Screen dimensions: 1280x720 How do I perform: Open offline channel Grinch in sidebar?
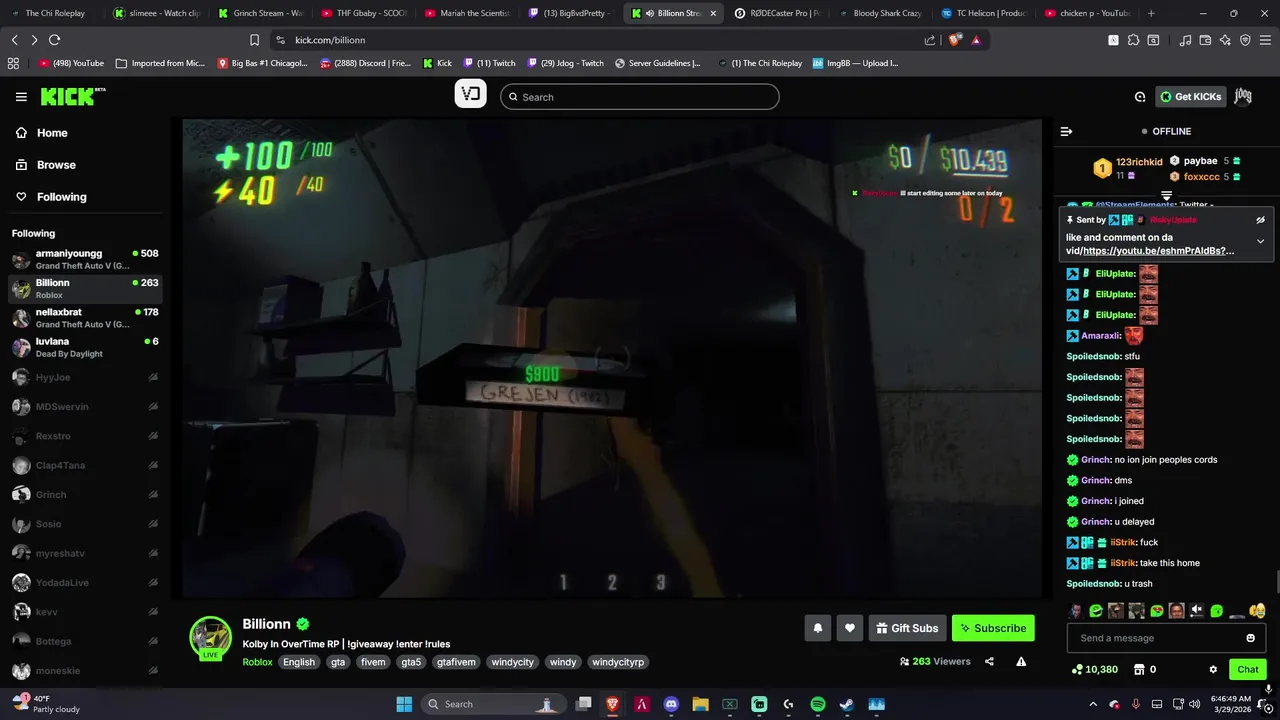tap(85, 494)
